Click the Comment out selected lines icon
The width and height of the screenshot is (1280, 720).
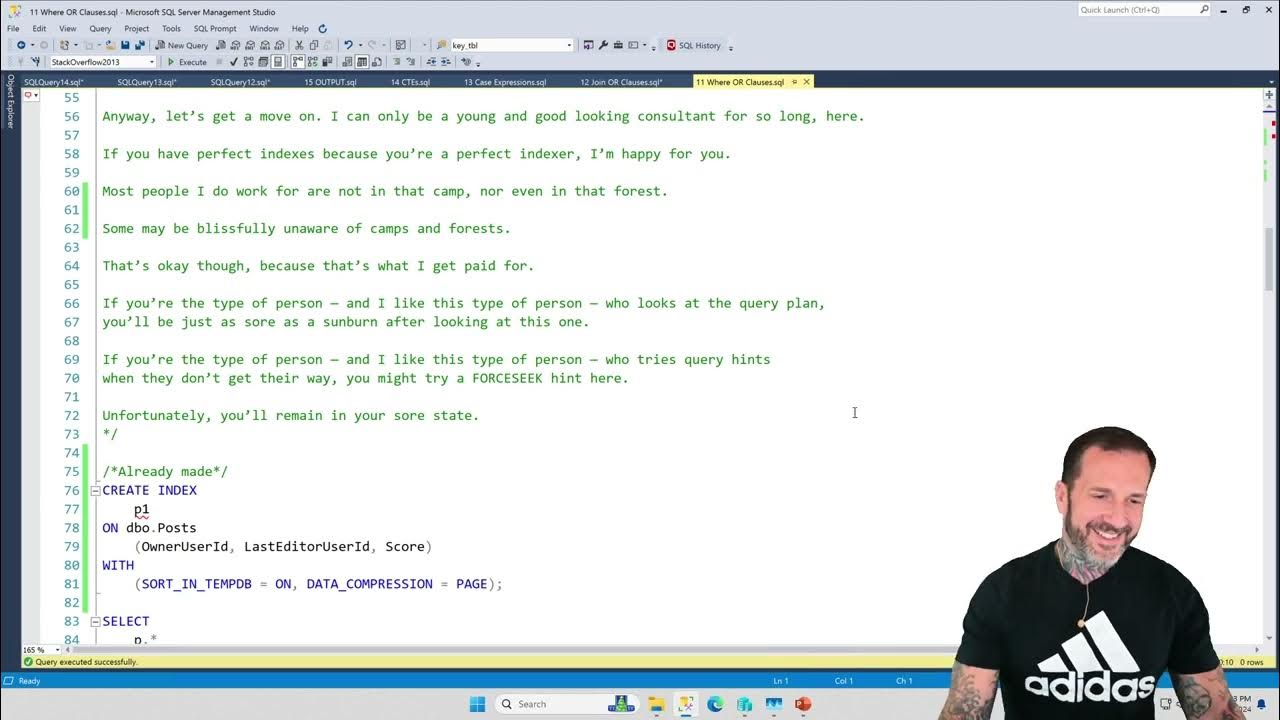[x=396, y=62]
